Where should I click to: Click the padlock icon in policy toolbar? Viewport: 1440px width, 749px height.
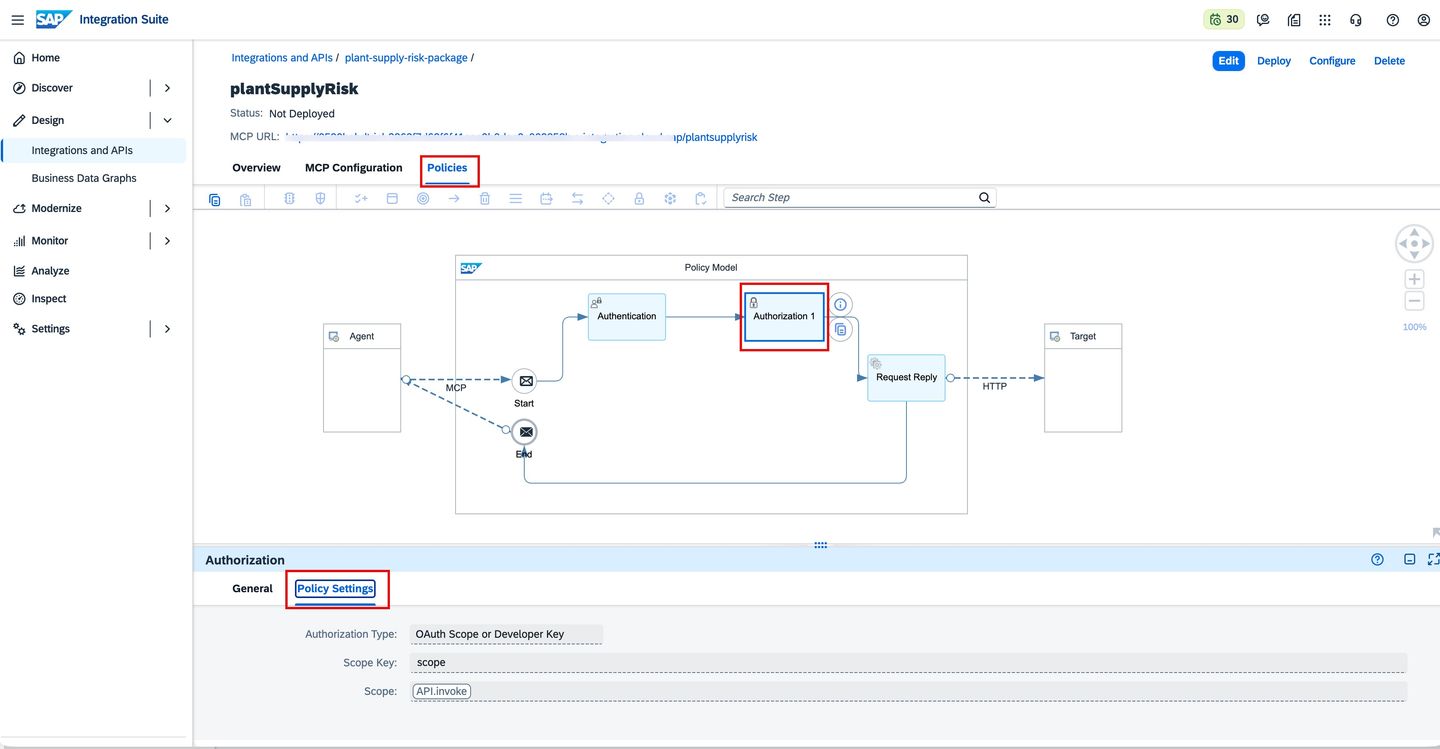point(639,198)
